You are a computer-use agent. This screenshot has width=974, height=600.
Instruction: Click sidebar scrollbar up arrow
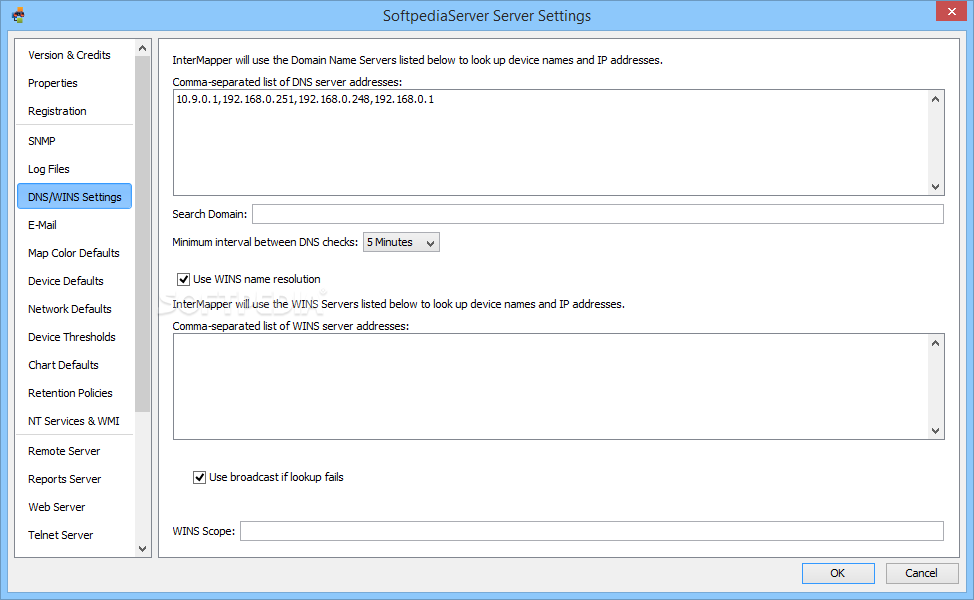coord(142,48)
